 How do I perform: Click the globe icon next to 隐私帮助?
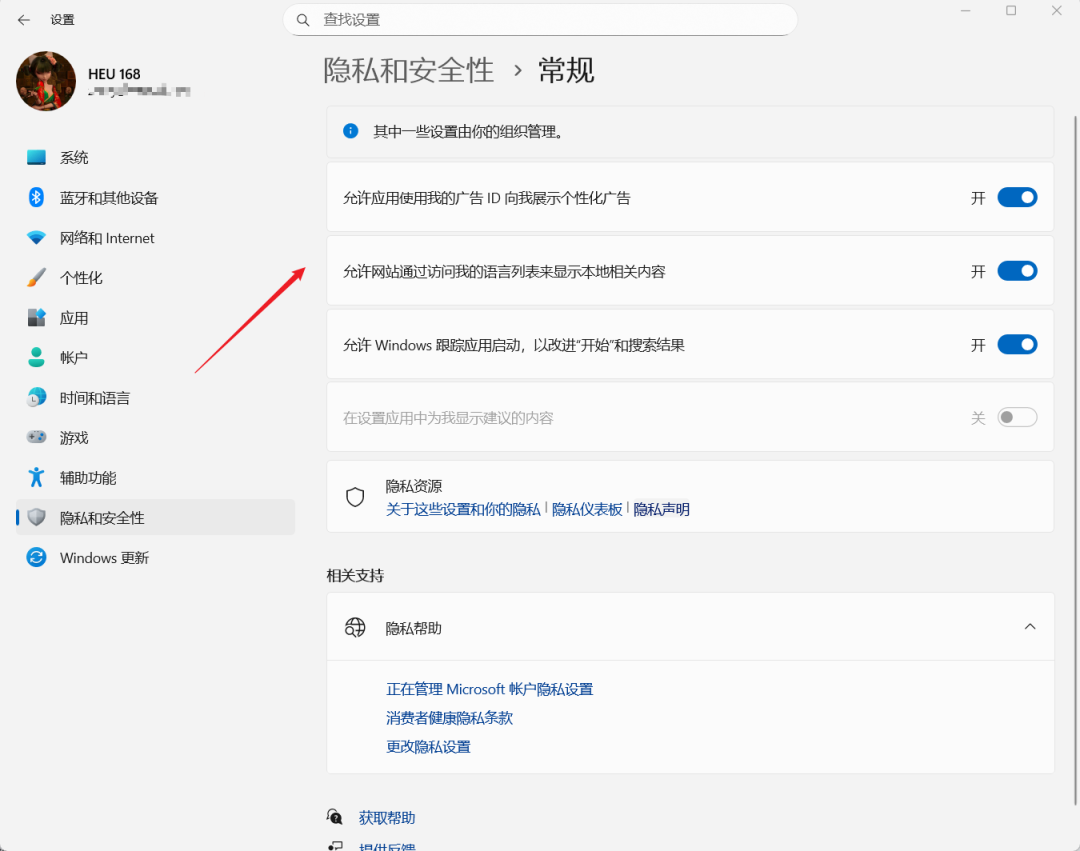click(x=355, y=627)
